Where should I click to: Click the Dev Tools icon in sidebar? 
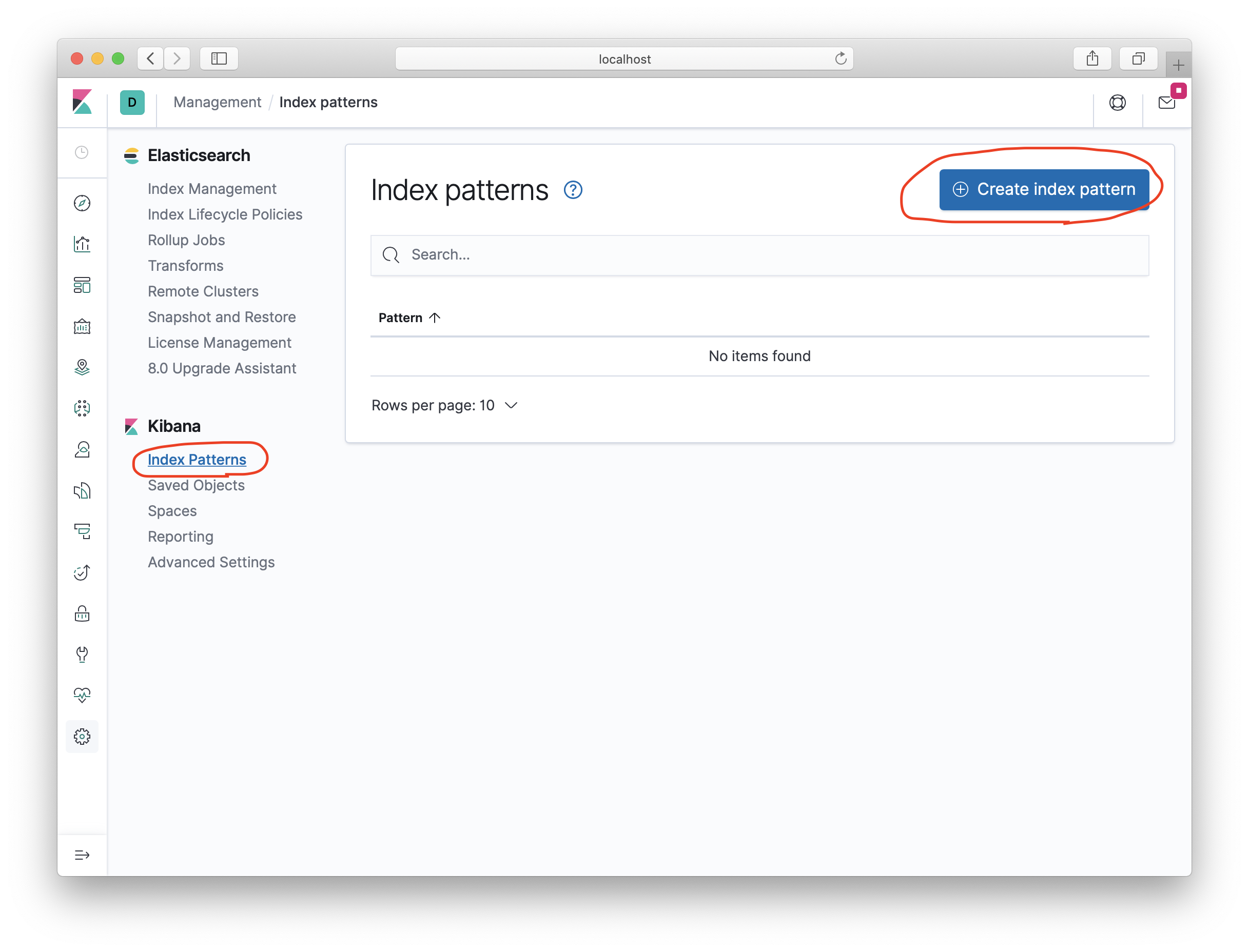click(x=83, y=655)
